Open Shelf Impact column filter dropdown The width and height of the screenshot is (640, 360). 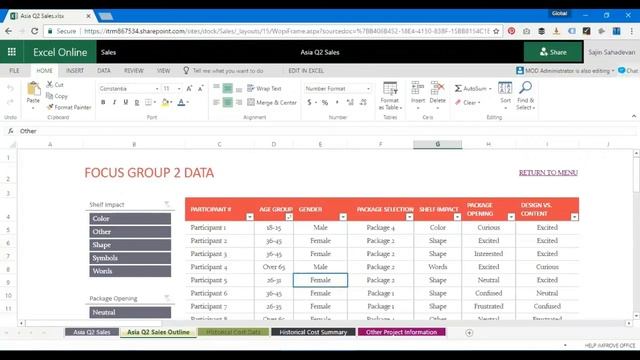click(457, 217)
